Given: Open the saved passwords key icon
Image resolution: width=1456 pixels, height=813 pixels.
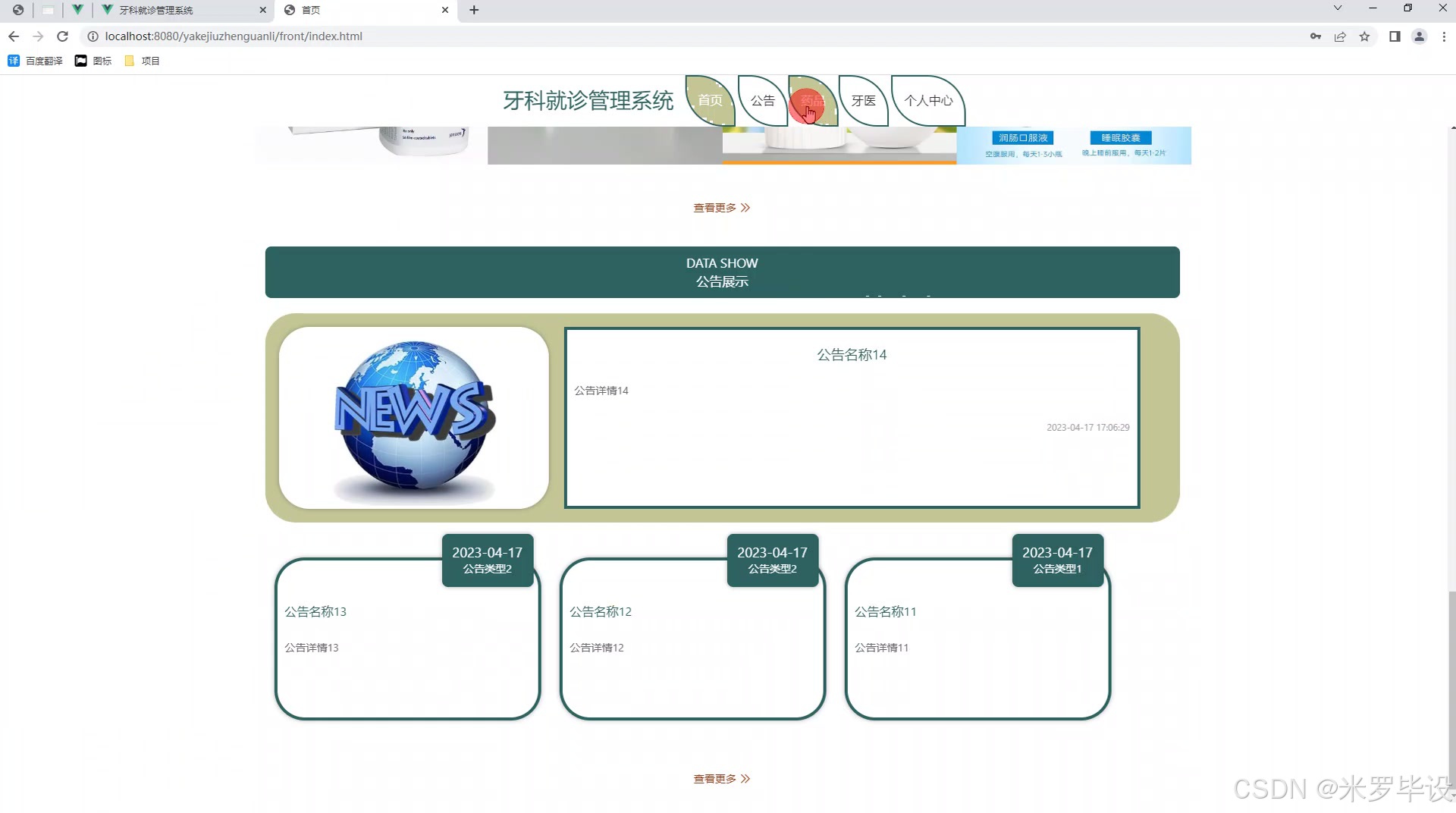Looking at the screenshot, I should (1315, 36).
